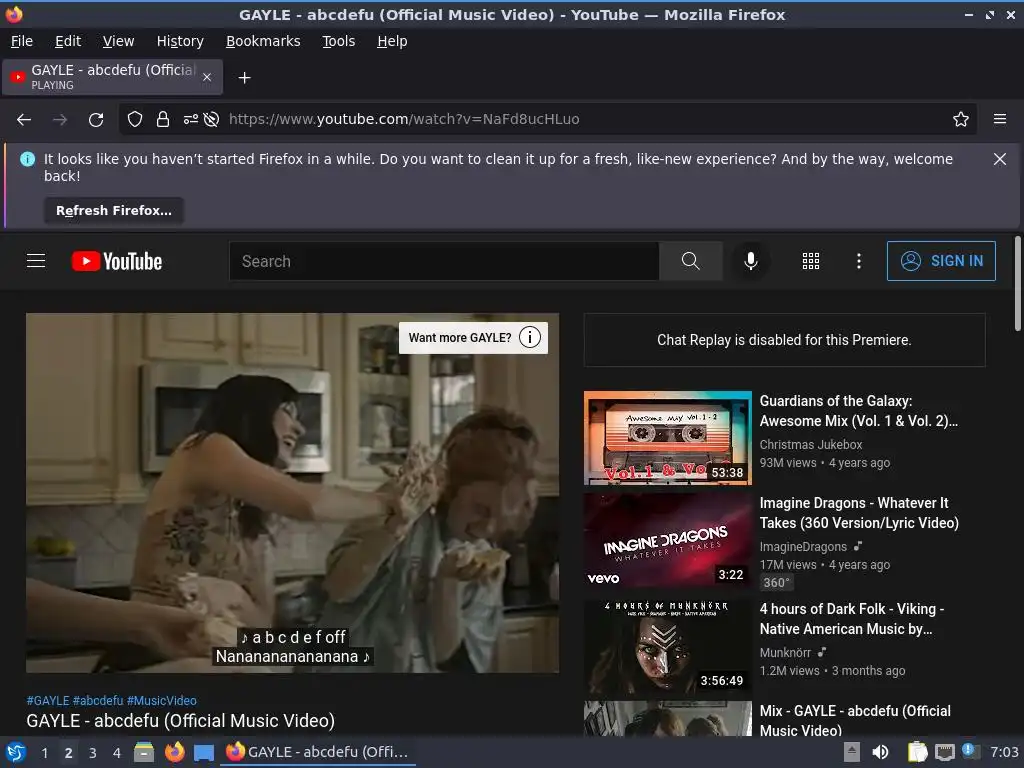Switch to workspace 1
Image resolution: width=1024 pixels, height=768 pixels.
click(x=44, y=752)
